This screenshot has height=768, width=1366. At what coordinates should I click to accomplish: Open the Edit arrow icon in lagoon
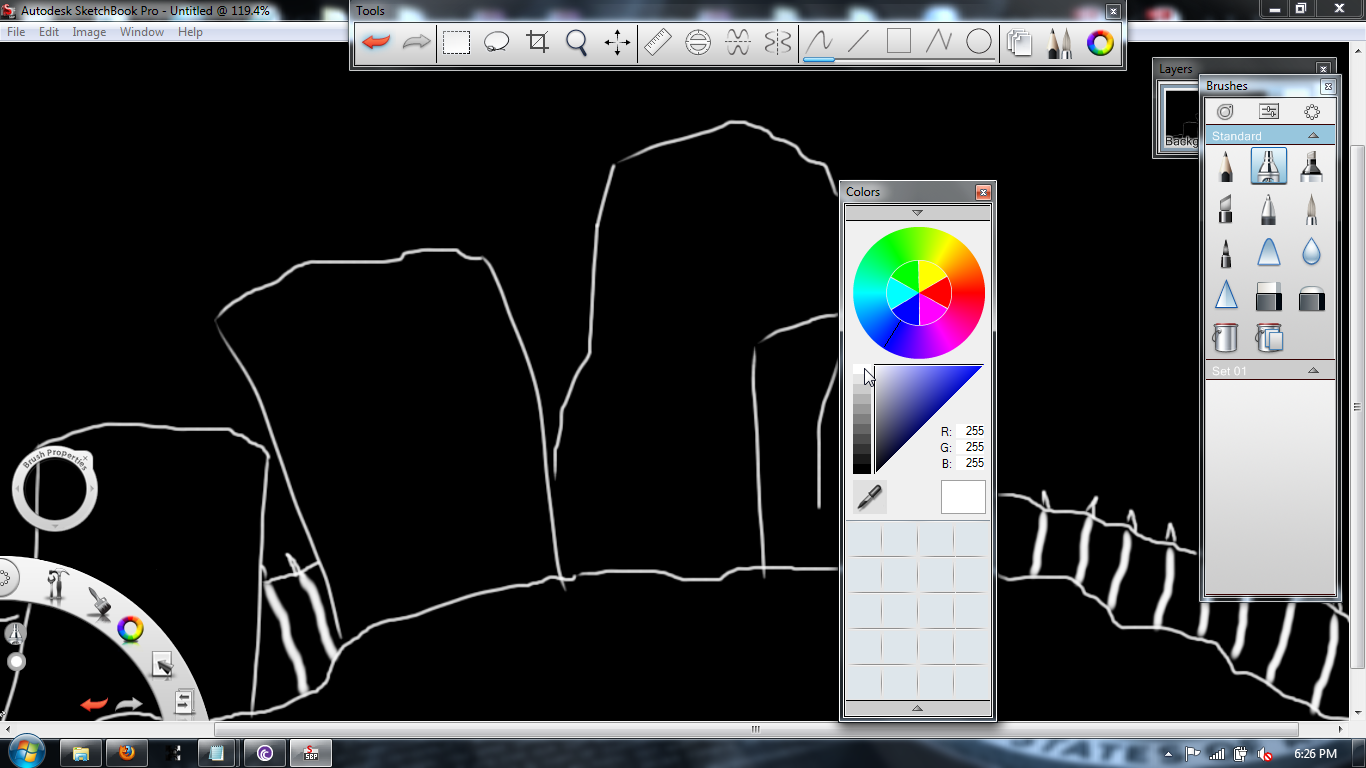[162, 664]
